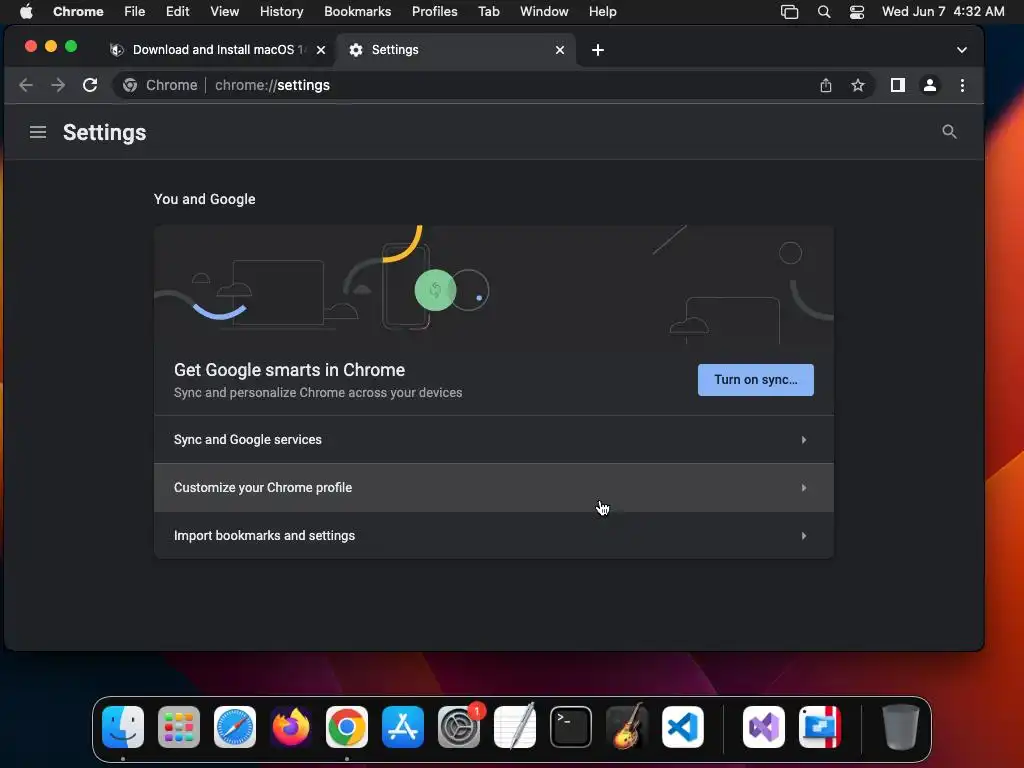The width and height of the screenshot is (1024, 768).
Task: Bookmark this tab with the star icon
Action: point(857,86)
